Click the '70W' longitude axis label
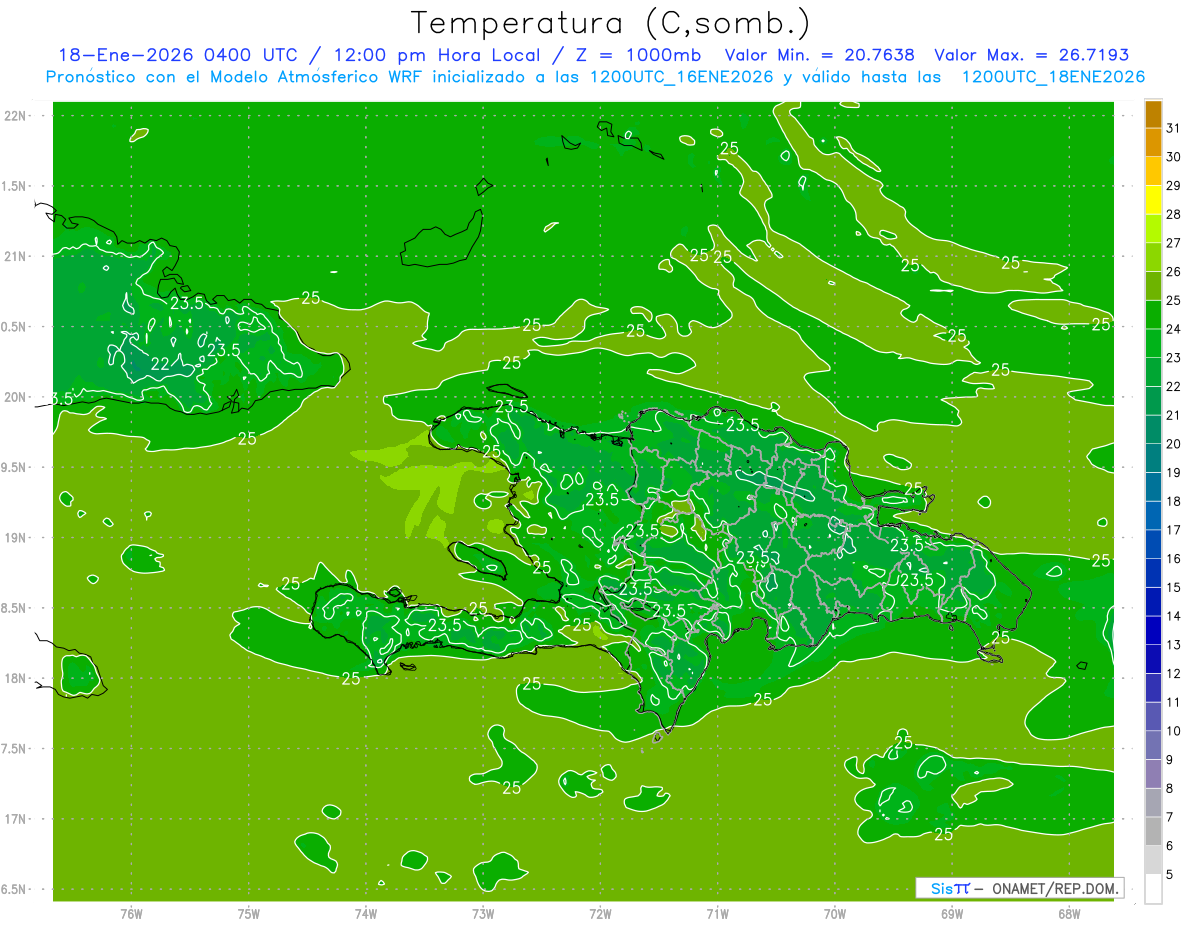 pyautogui.click(x=835, y=913)
